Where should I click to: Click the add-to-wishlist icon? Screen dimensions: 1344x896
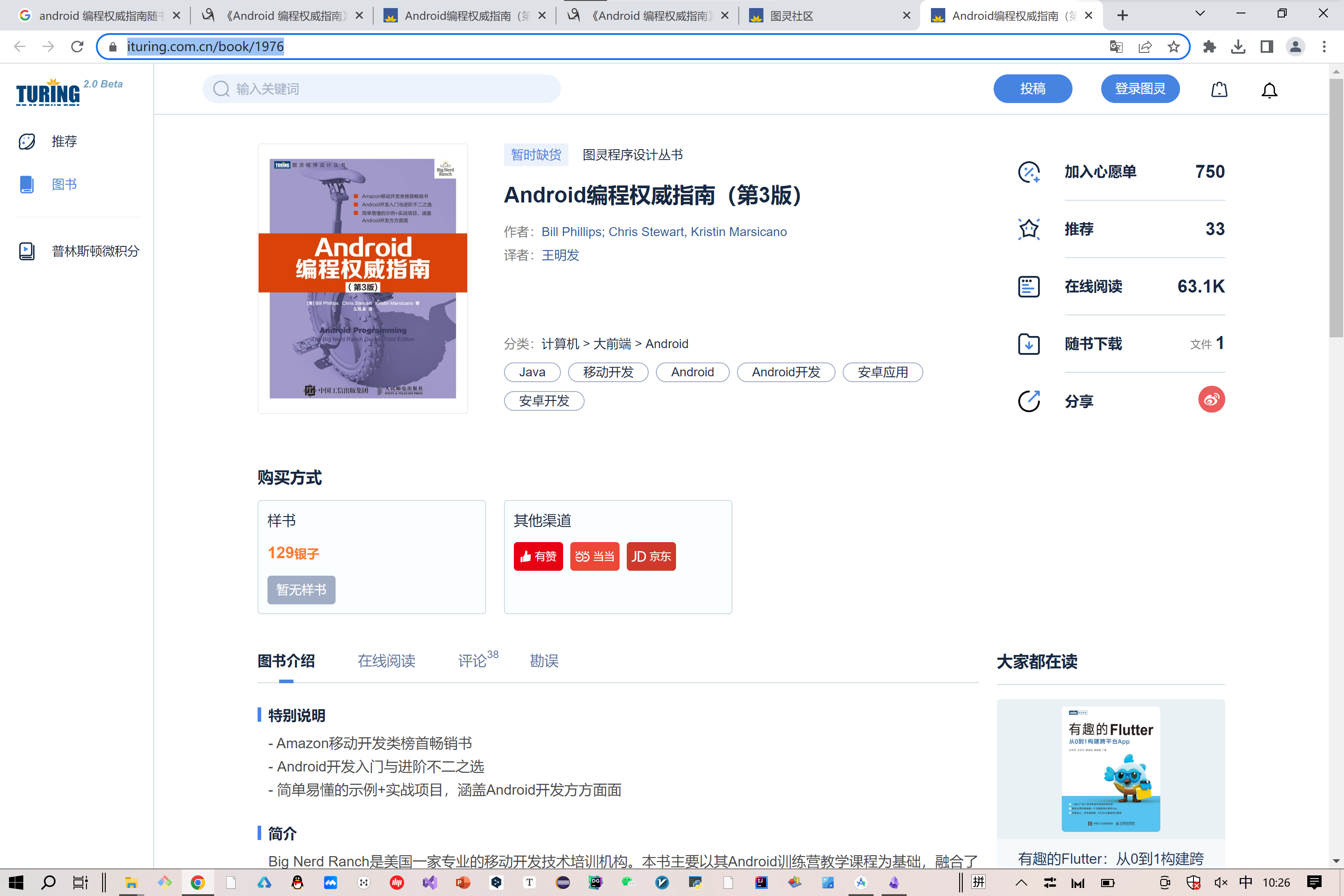click(x=1029, y=172)
